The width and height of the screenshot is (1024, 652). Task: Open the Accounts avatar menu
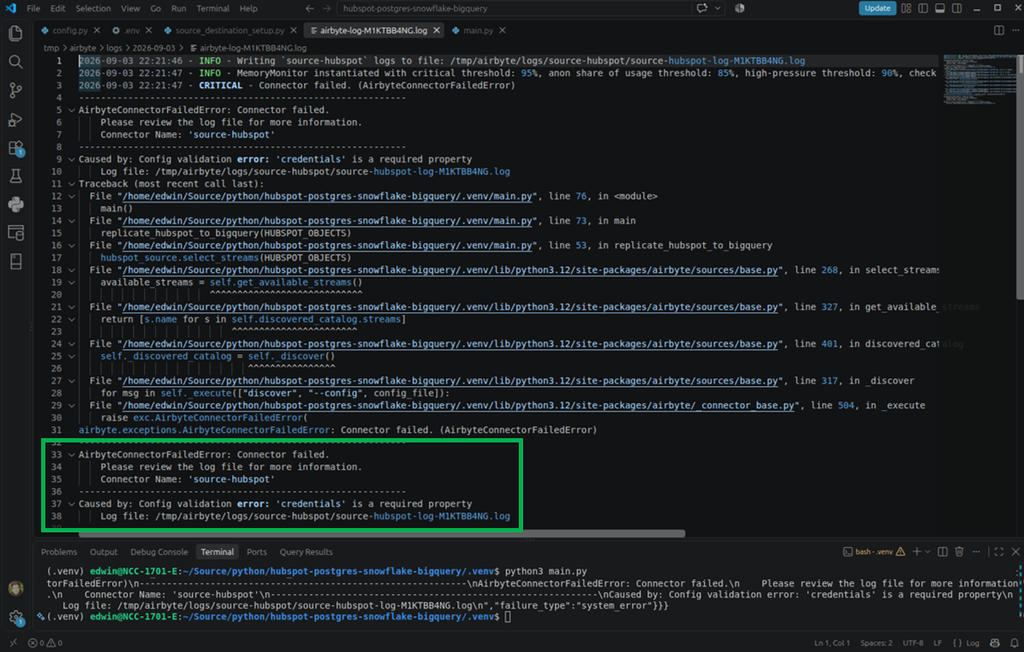[16, 588]
